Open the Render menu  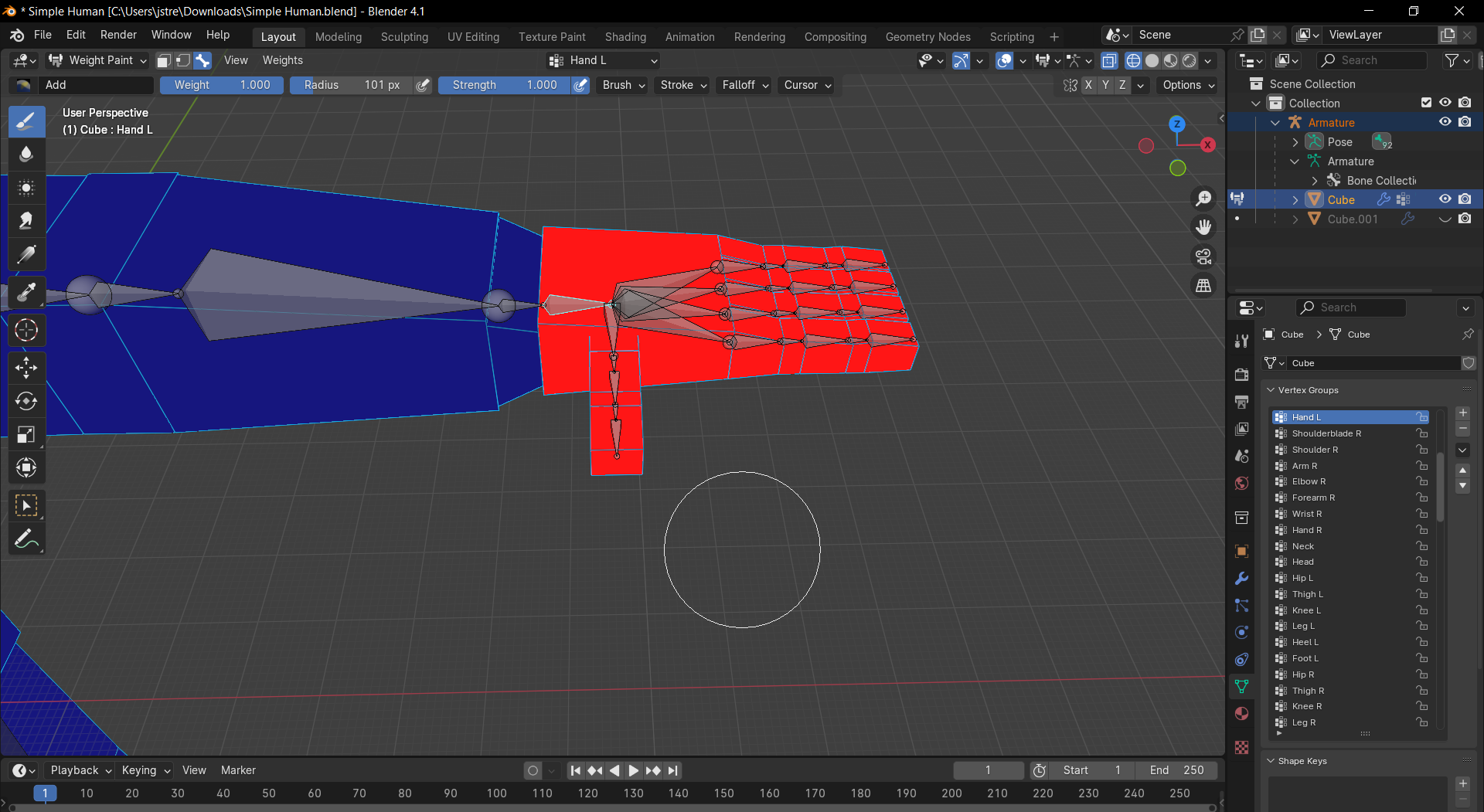118,35
